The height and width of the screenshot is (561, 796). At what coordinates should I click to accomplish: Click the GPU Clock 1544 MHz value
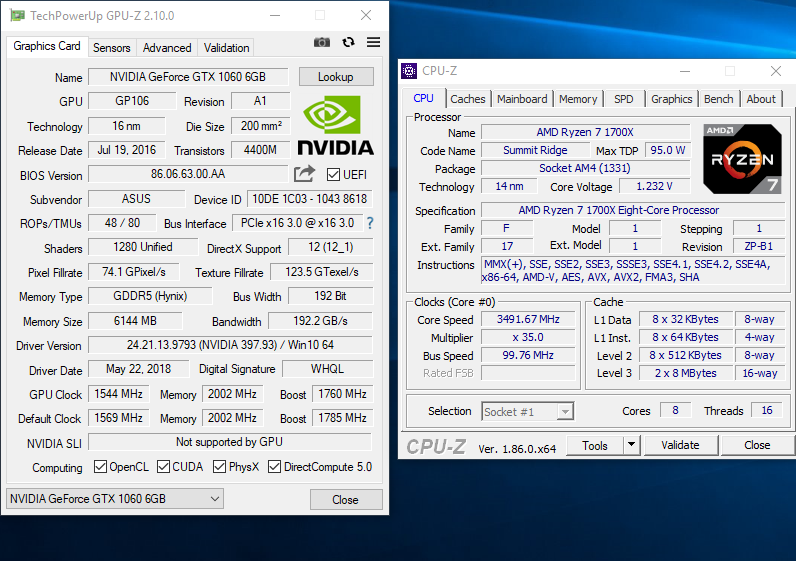(118, 393)
